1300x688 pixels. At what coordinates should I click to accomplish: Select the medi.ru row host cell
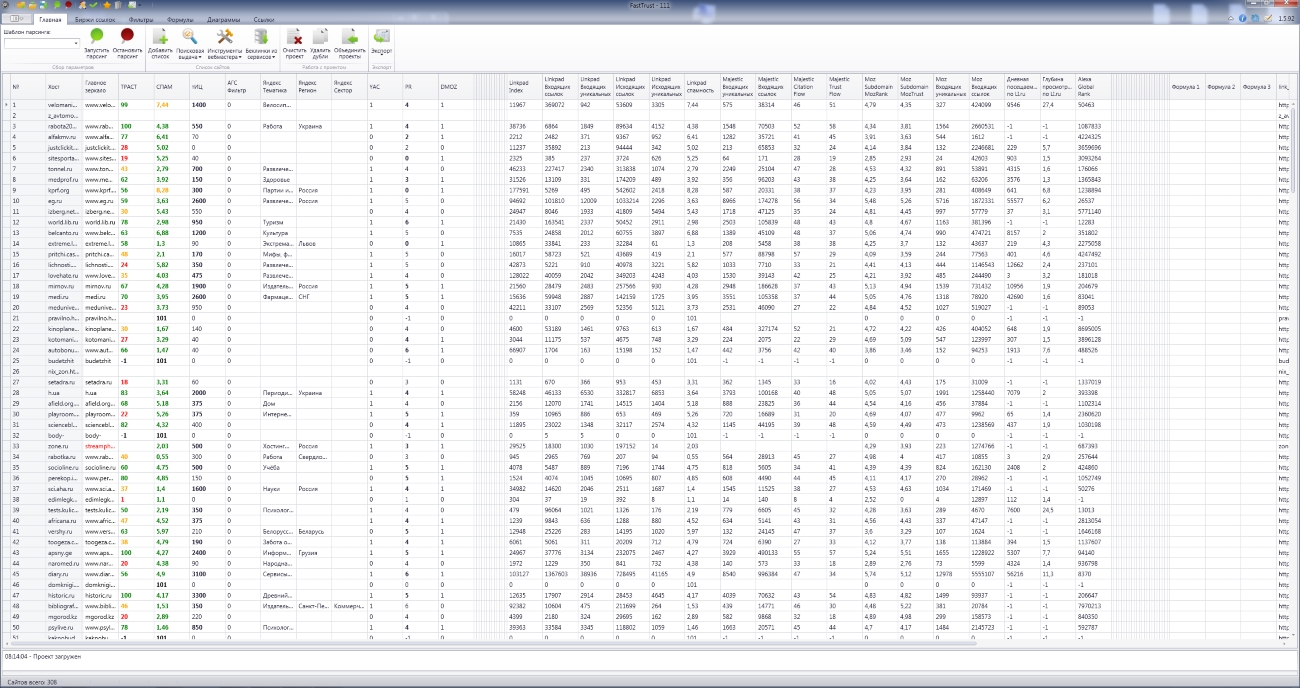64,297
